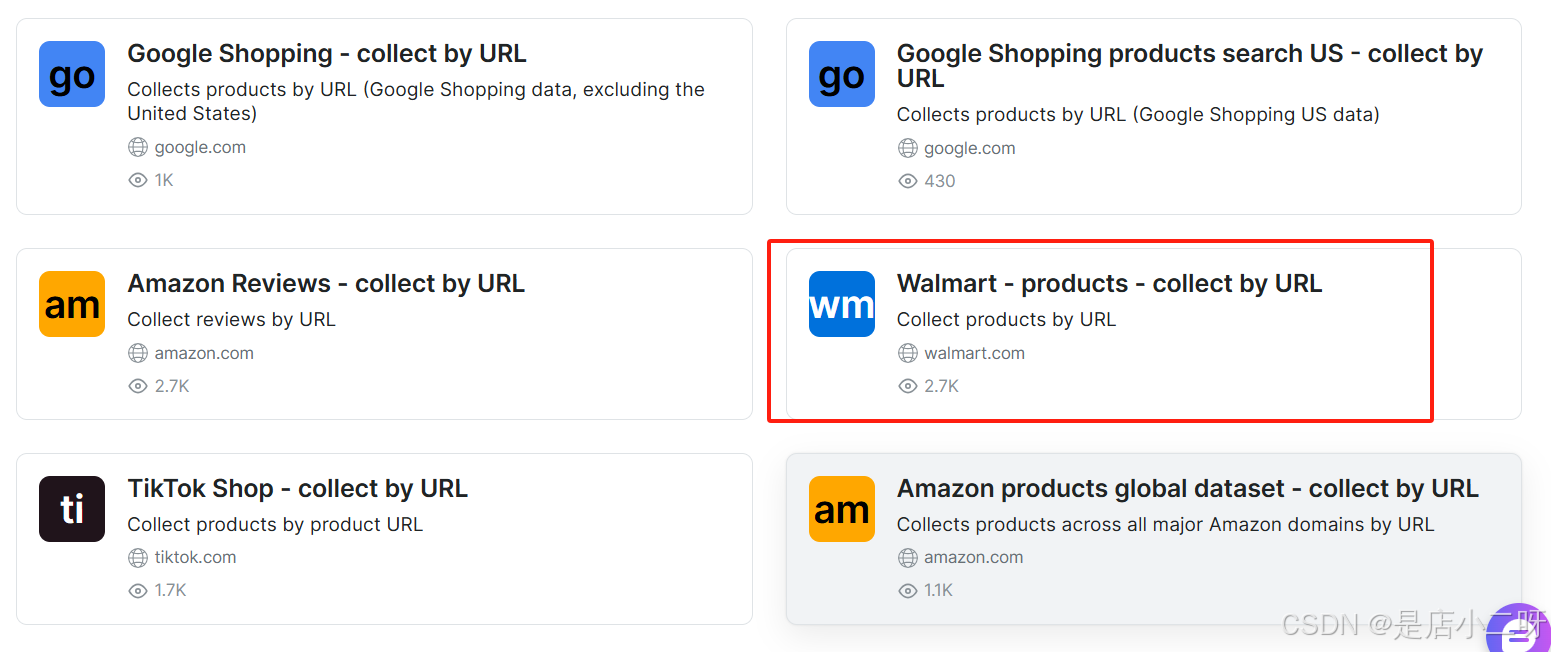Click the Google Shopping US search 'go' icon
This screenshot has width=1551, height=652.
[x=841, y=74]
